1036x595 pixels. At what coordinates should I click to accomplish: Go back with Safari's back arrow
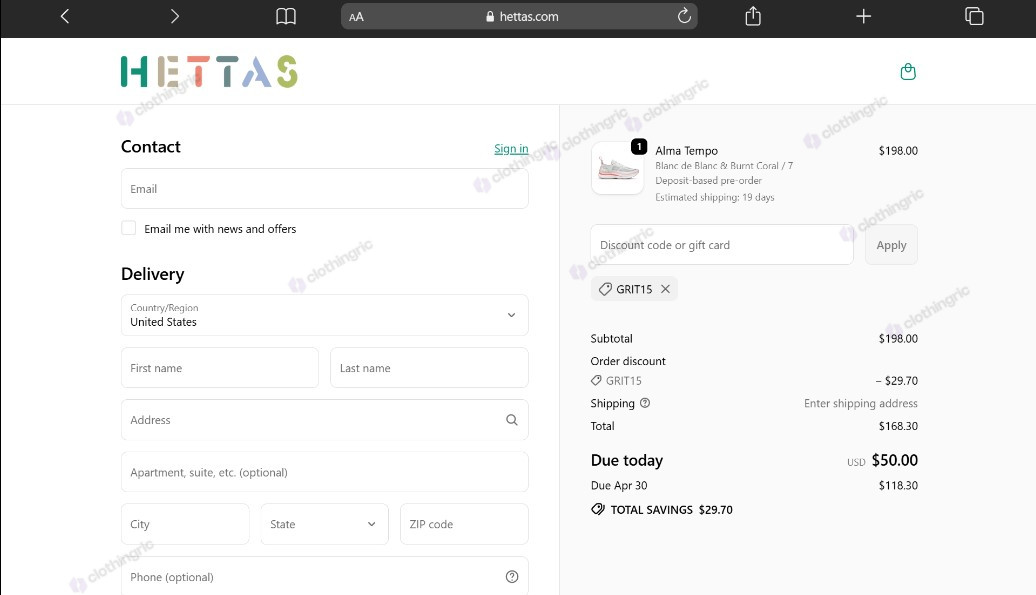click(65, 17)
